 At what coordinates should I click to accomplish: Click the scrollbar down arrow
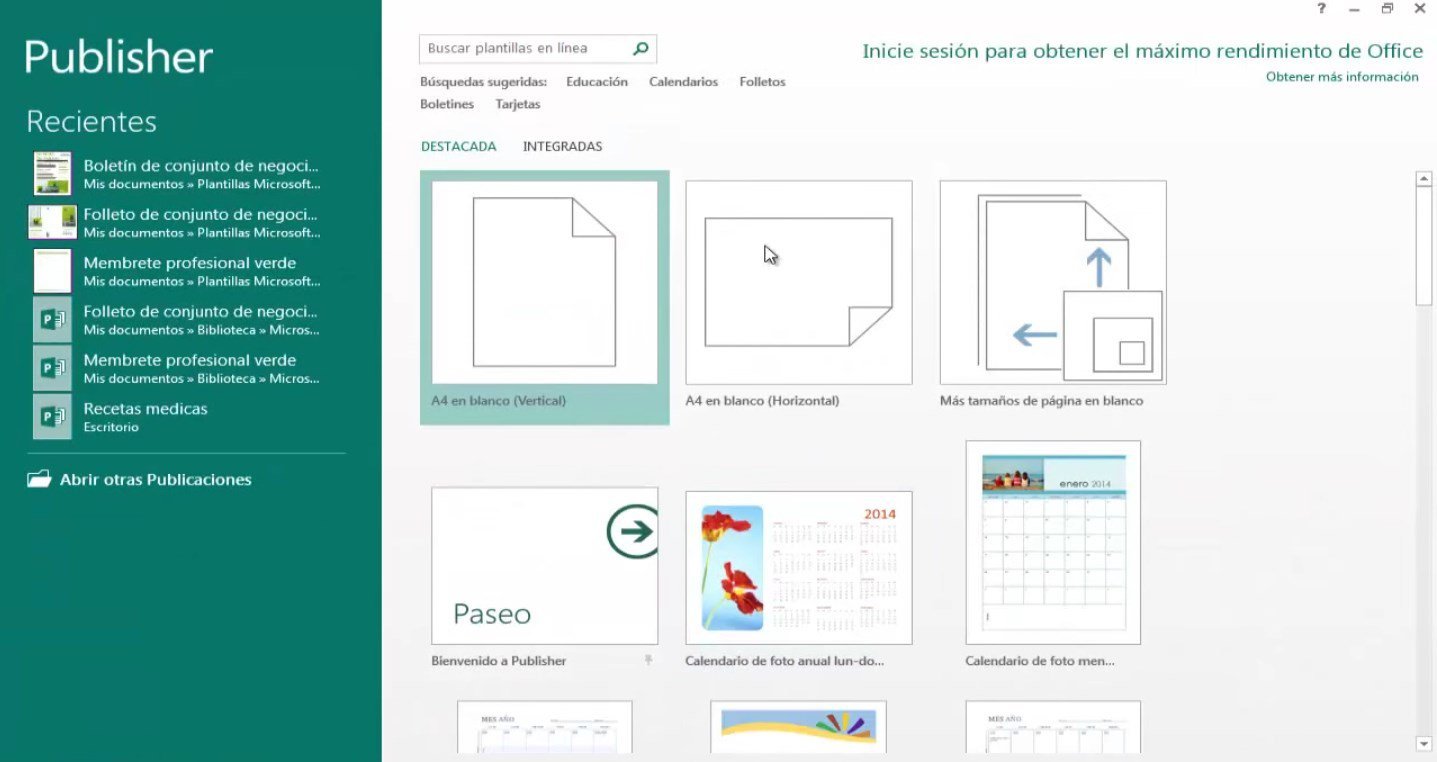coord(1424,743)
